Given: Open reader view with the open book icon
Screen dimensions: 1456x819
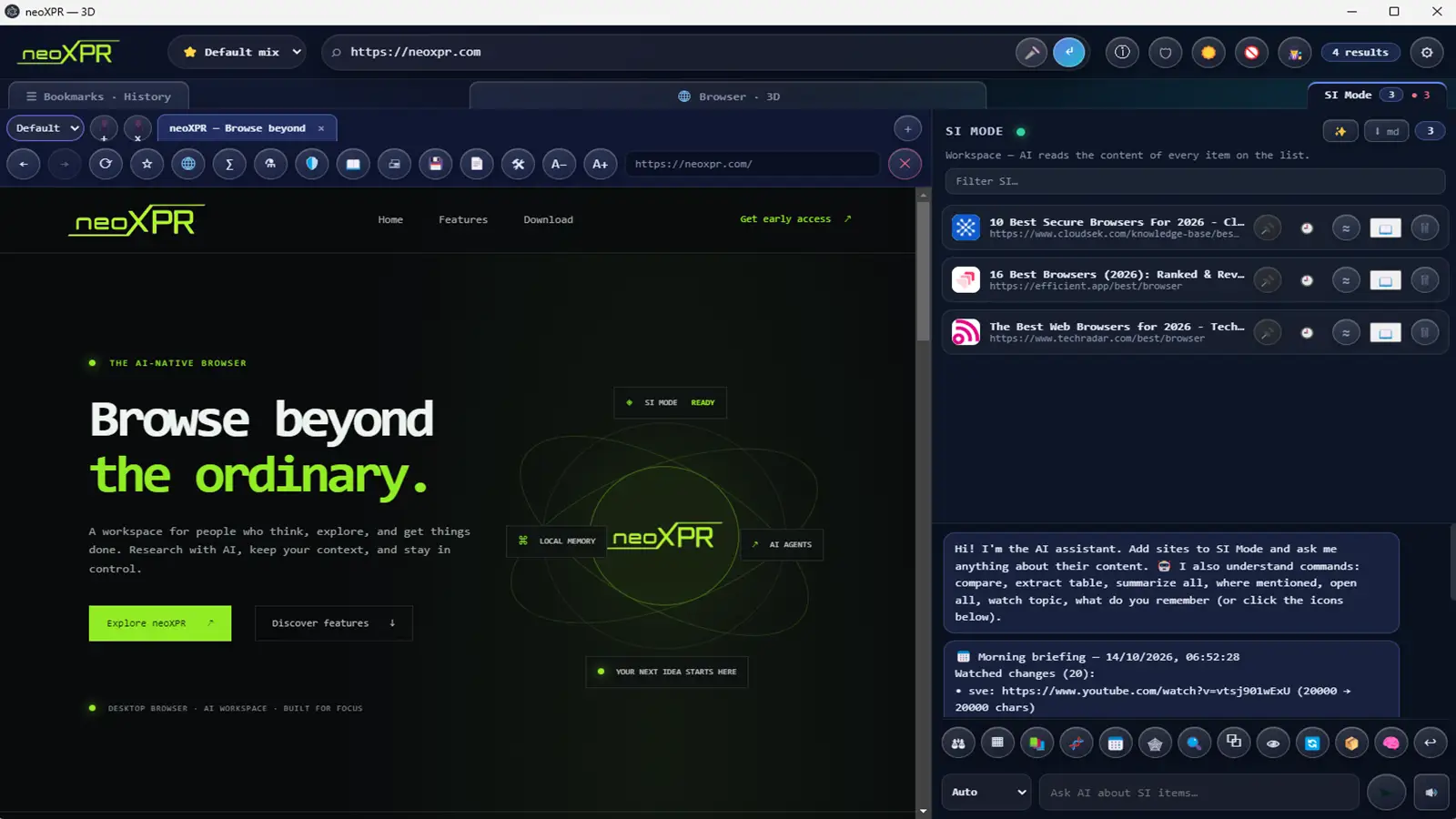Looking at the screenshot, I should tap(353, 164).
